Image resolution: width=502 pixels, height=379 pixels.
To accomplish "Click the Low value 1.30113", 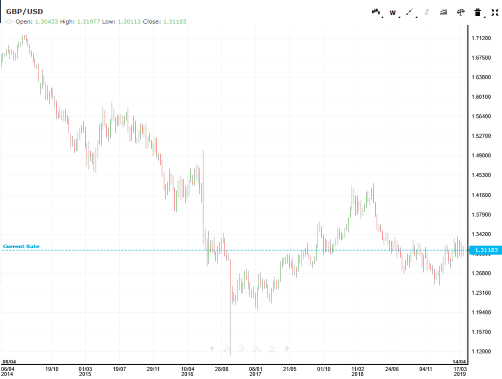I will (x=129, y=22).
